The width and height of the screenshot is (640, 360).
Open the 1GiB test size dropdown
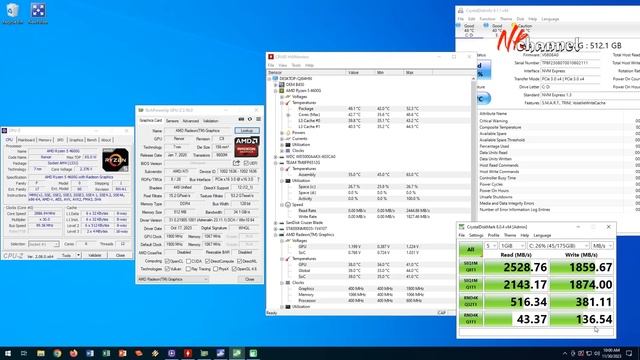click(512, 246)
